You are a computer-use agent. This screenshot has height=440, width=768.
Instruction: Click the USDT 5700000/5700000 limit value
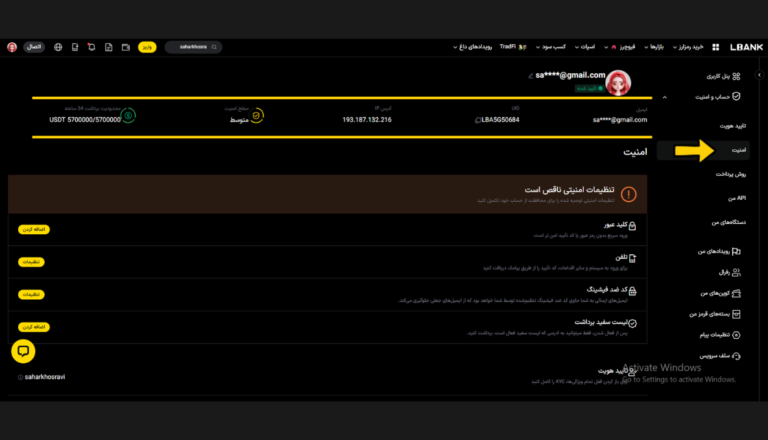pyautogui.click(x=85, y=120)
